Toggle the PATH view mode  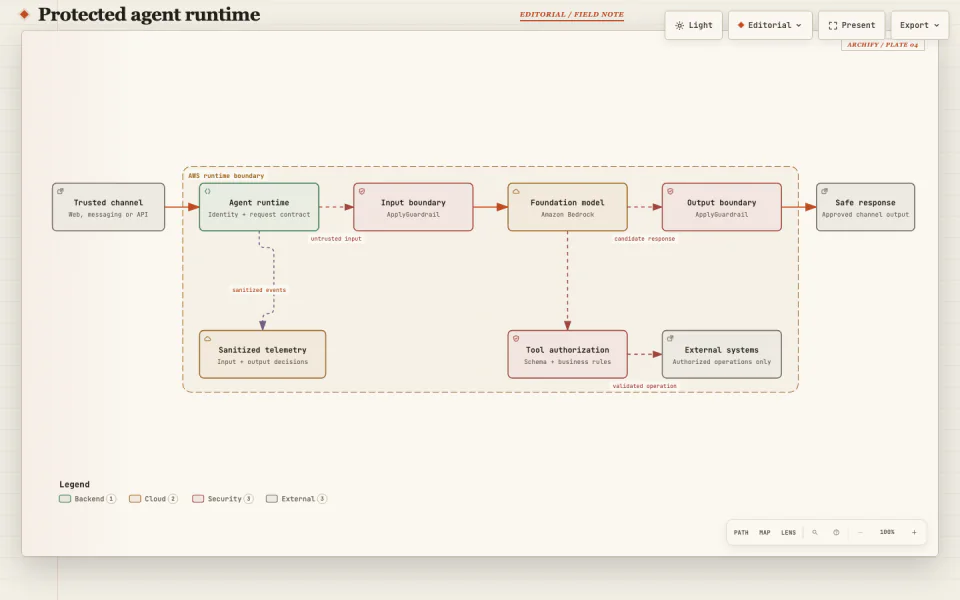point(741,533)
